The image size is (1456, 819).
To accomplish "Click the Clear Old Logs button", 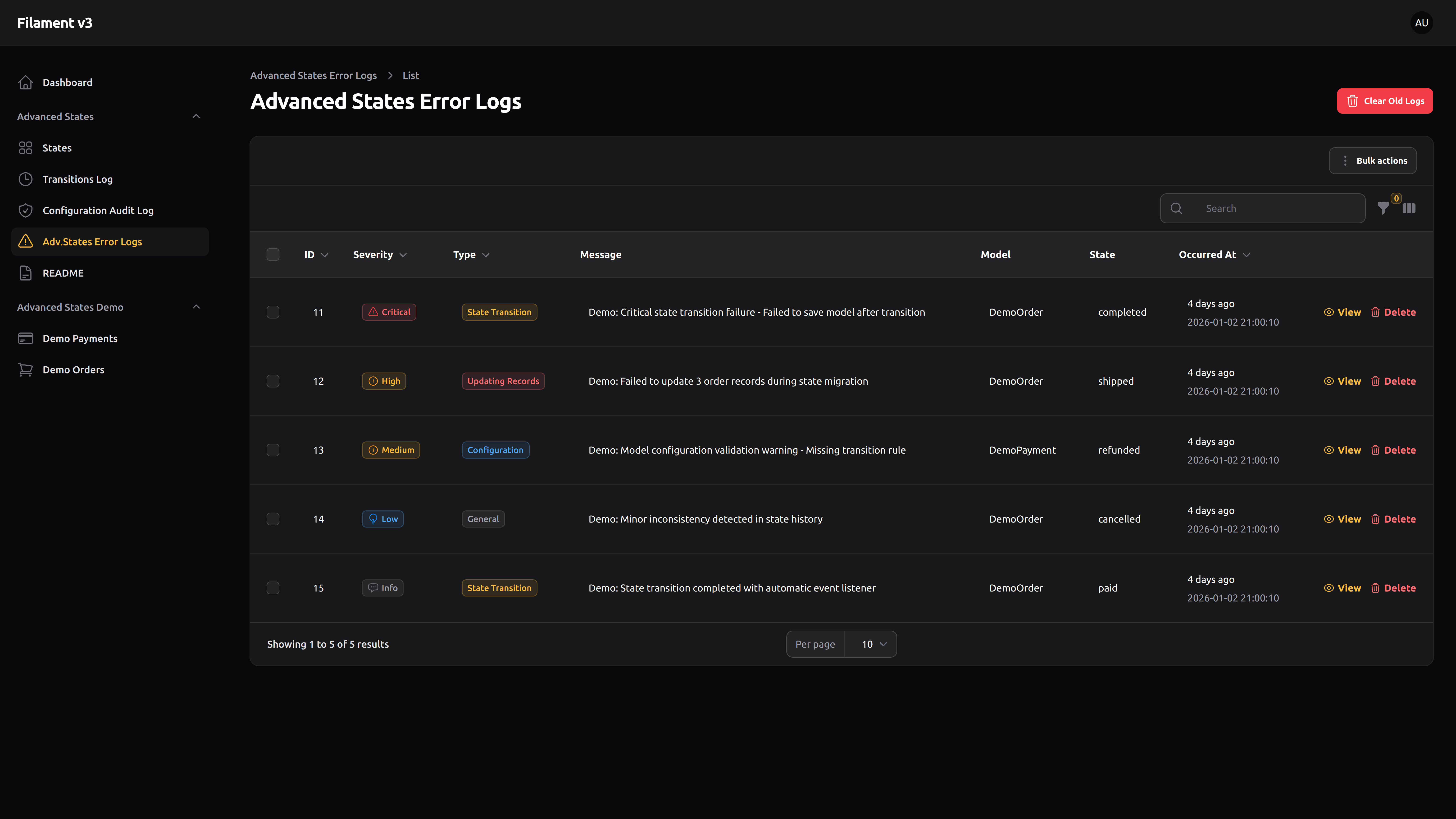I will pyautogui.click(x=1385, y=101).
